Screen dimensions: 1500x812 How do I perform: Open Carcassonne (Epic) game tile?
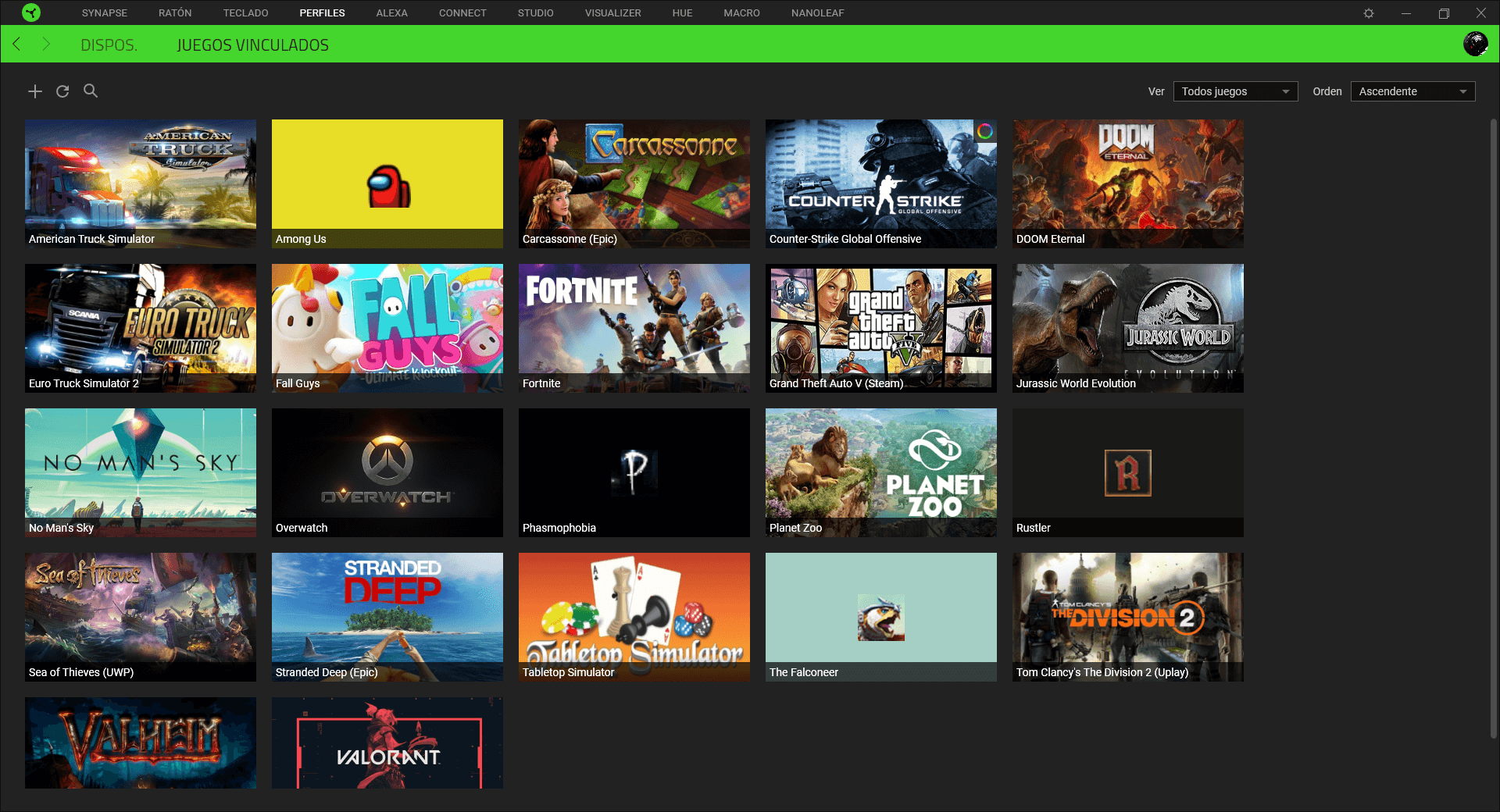634,183
